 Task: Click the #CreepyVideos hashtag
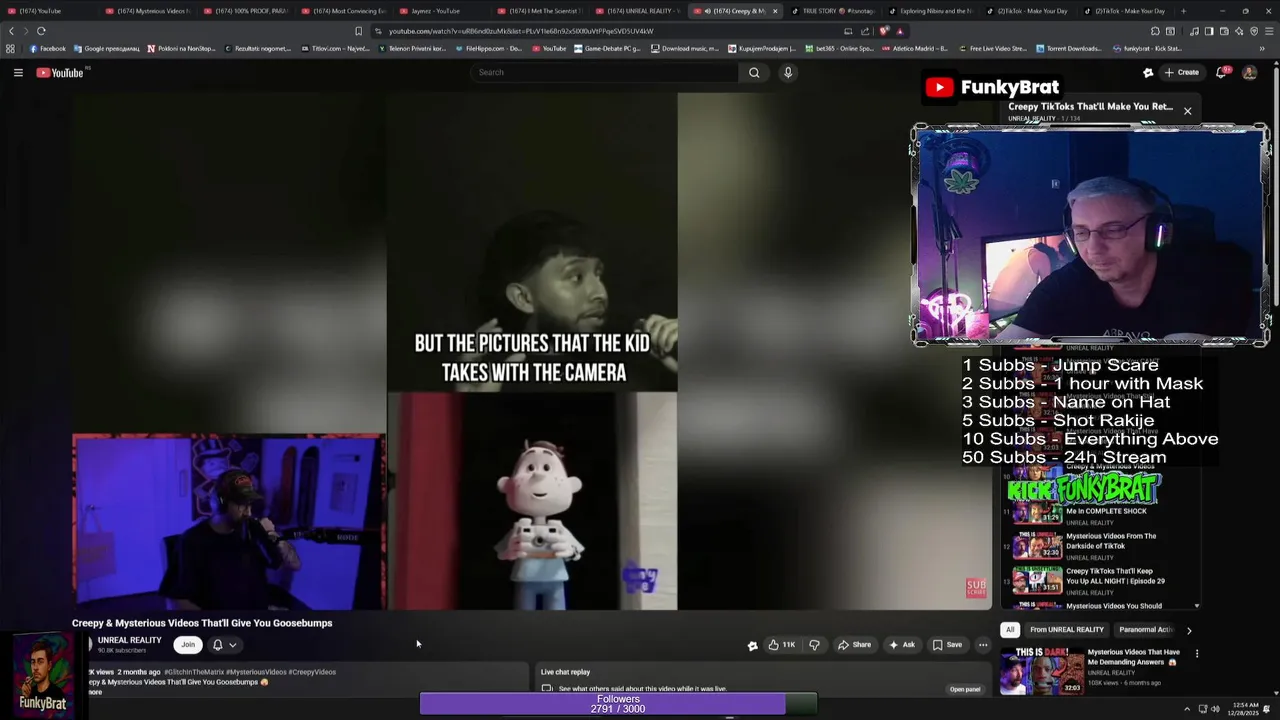click(312, 672)
